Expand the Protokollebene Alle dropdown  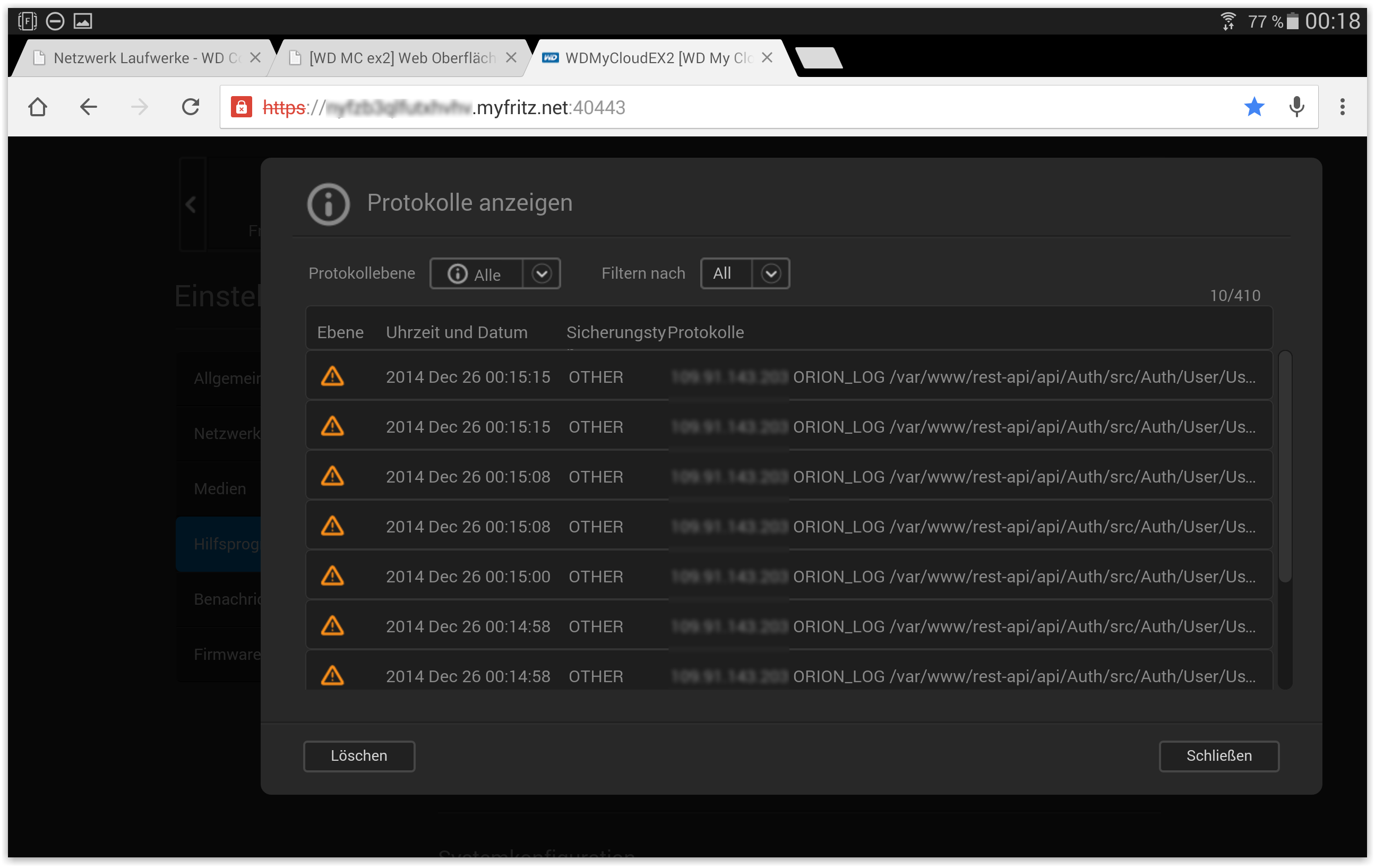point(542,274)
